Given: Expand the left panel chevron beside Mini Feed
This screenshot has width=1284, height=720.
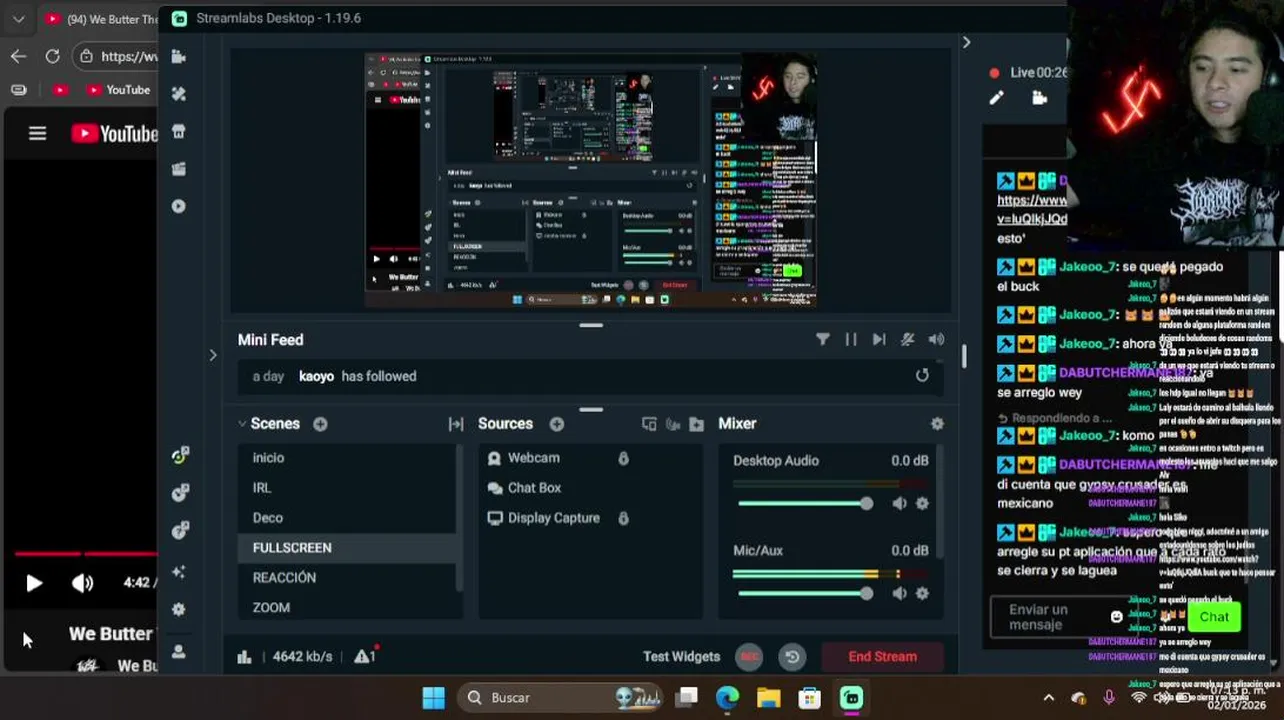Looking at the screenshot, I should click(212, 355).
